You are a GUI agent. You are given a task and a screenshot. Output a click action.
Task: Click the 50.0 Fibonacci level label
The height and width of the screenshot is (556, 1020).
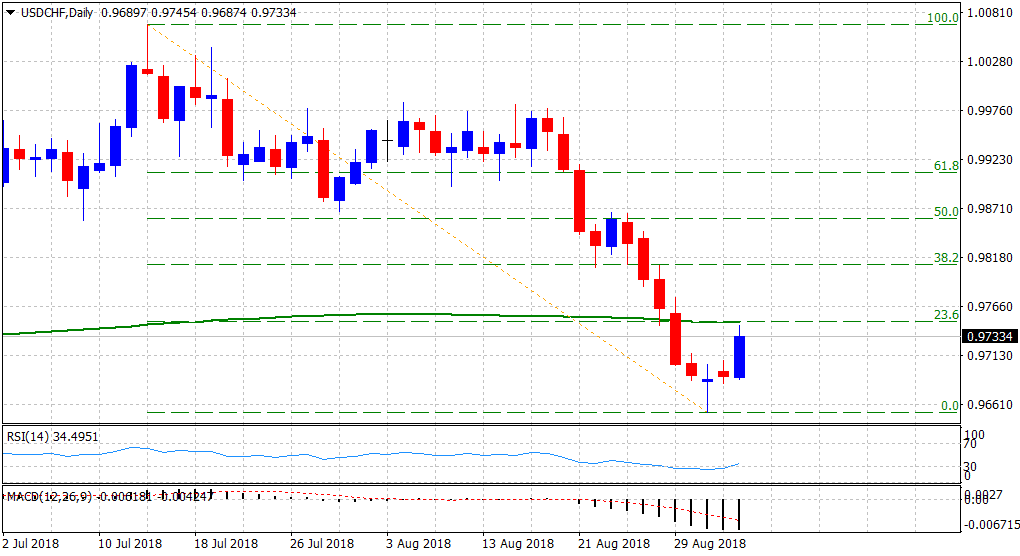946,211
